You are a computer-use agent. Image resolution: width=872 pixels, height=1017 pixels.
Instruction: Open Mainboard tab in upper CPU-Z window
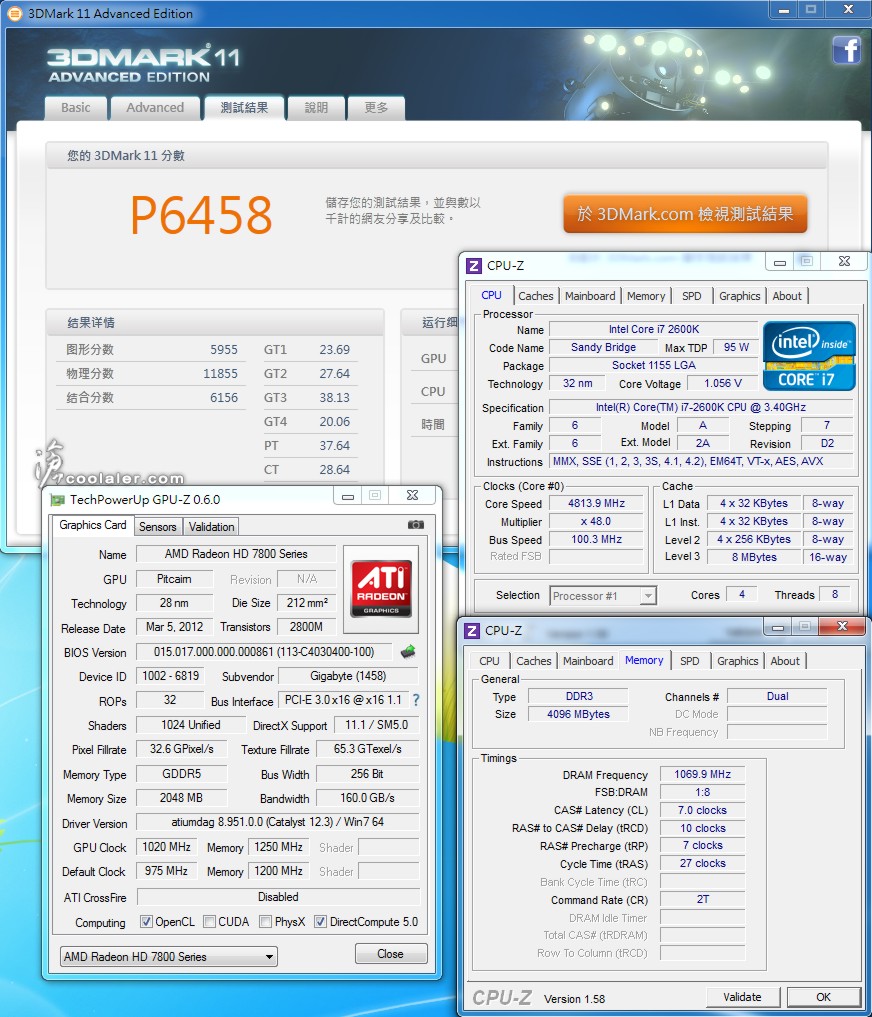coord(590,296)
